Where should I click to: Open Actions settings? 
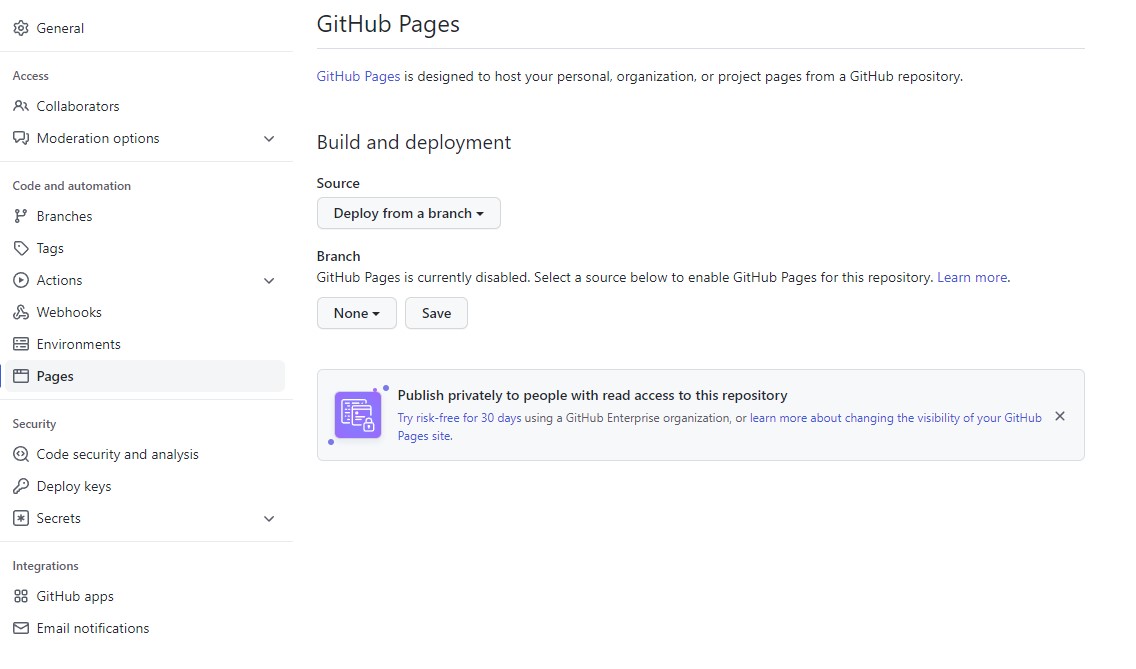pyautogui.click(x=145, y=281)
